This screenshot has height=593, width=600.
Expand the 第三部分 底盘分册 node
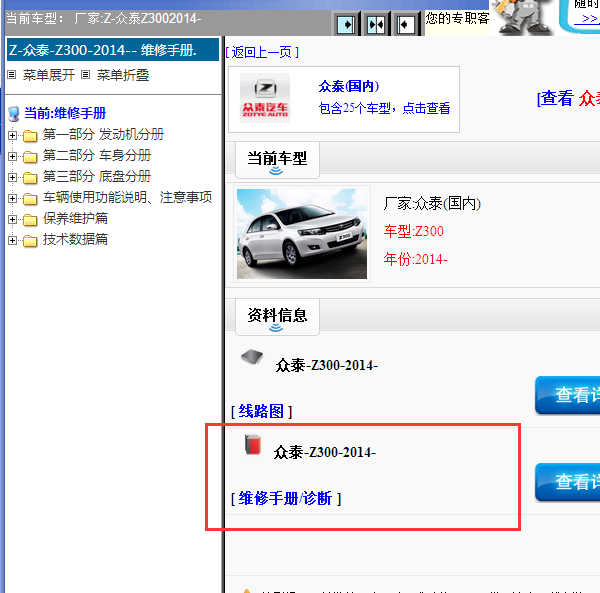12,178
